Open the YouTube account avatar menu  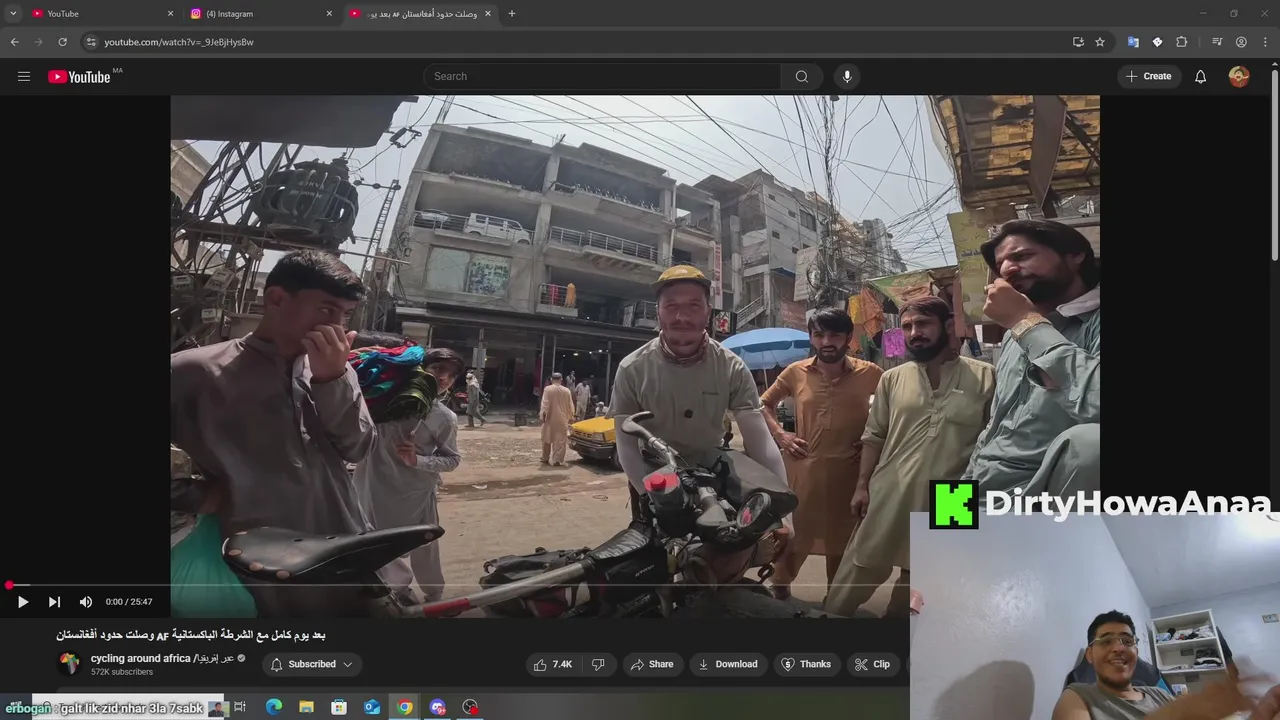point(1239,76)
